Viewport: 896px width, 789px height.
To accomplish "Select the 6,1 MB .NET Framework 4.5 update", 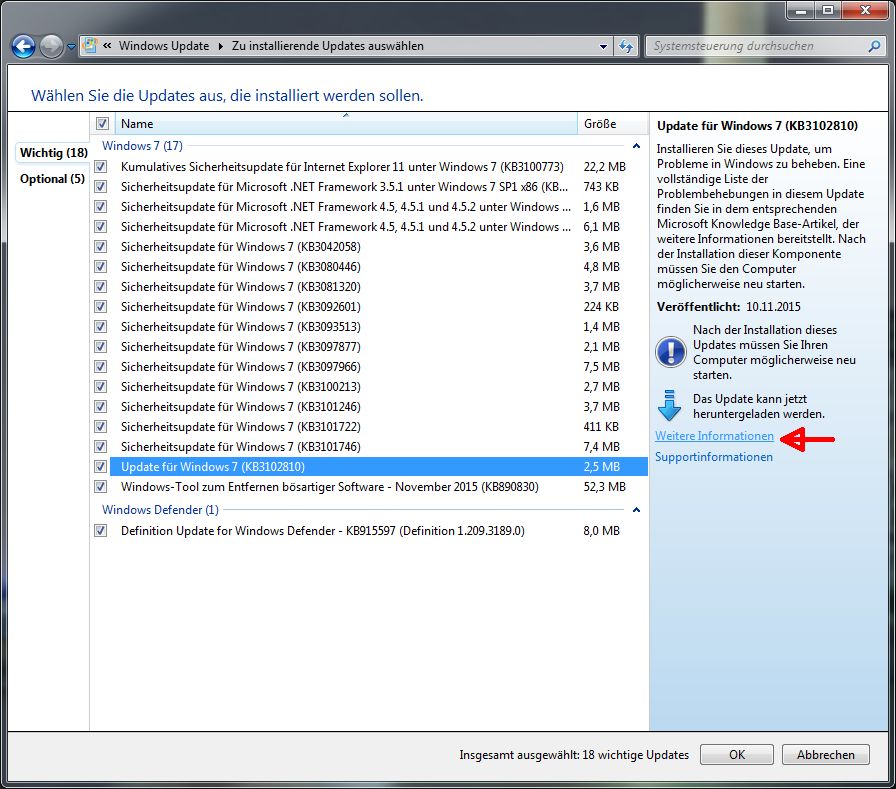I will 378,227.
